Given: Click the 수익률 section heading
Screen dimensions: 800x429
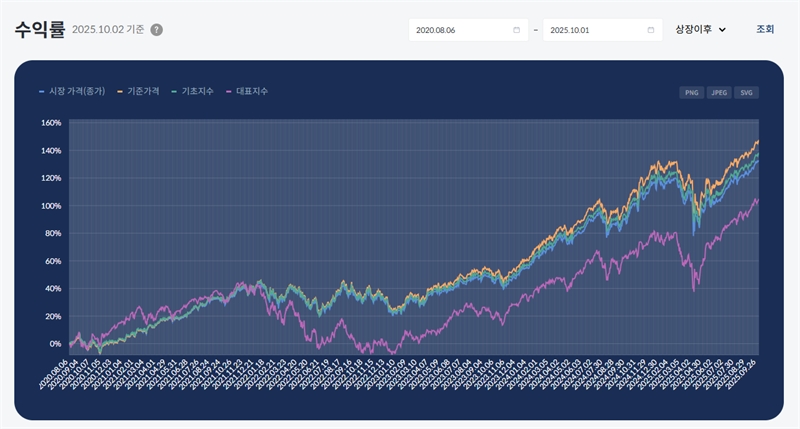Looking at the screenshot, I should pyautogui.click(x=39, y=29).
